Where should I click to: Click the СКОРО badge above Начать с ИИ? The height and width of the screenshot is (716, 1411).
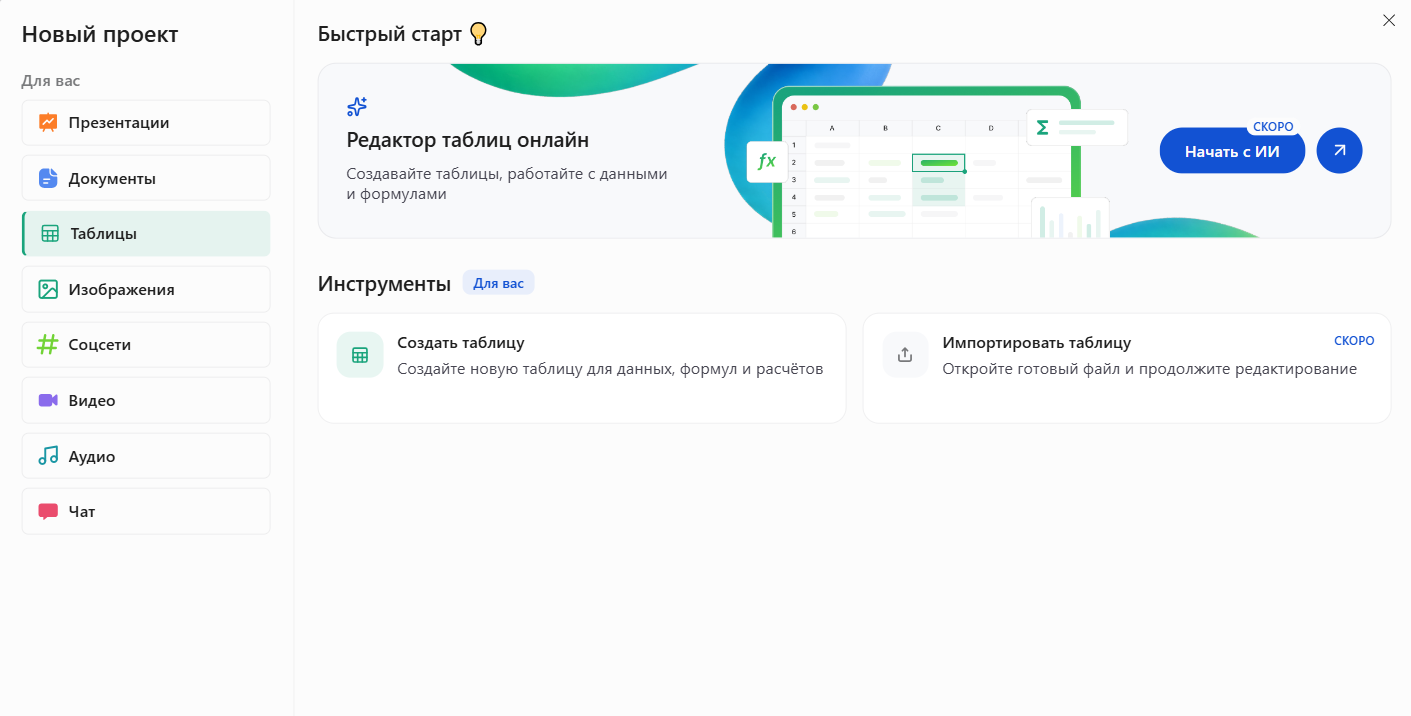click(1273, 127)
